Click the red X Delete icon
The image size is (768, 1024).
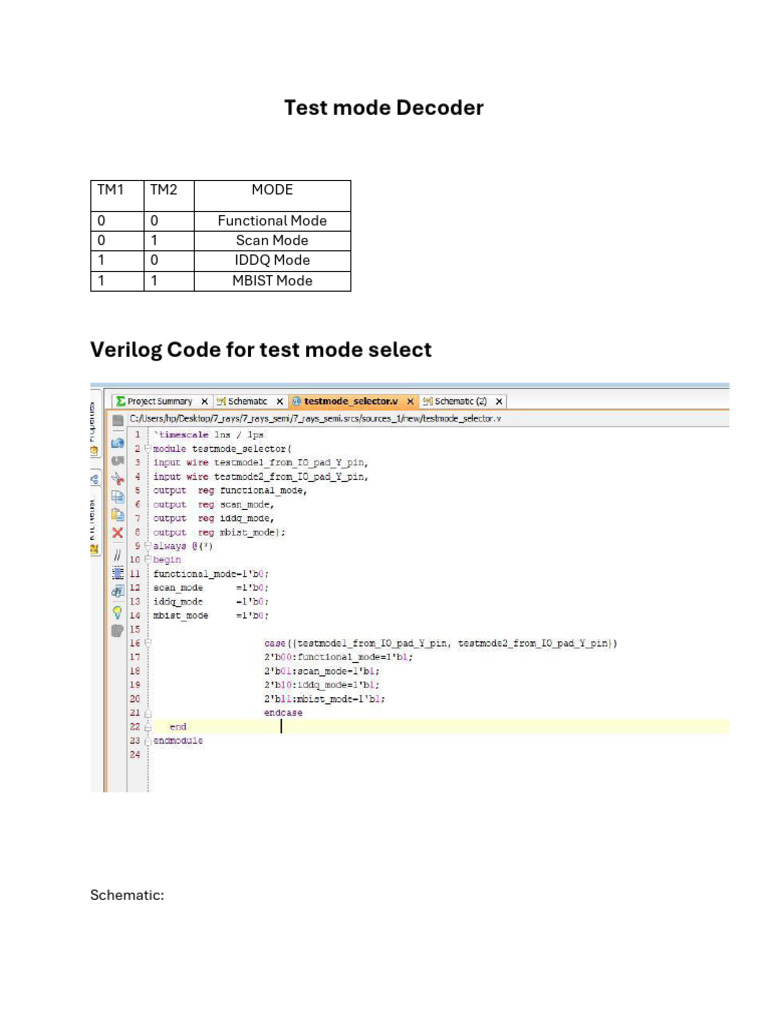(x=118, y=533)
